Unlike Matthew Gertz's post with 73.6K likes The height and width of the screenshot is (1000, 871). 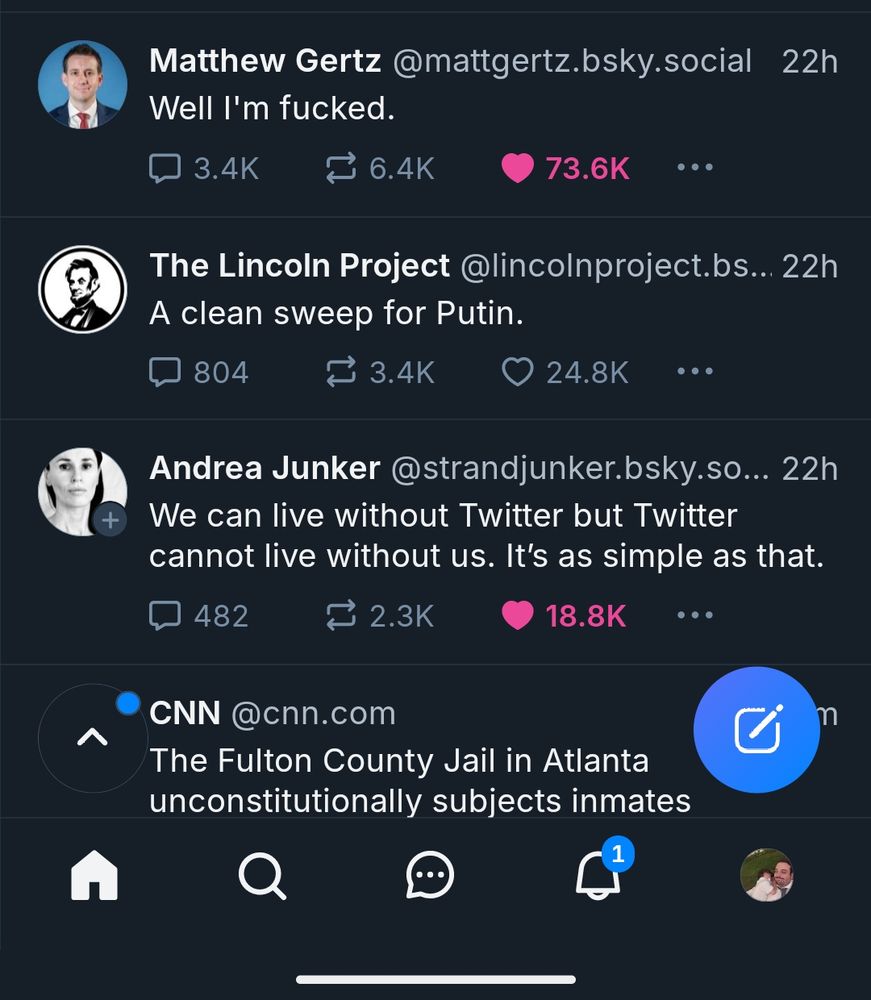click(x=565, y=168)
